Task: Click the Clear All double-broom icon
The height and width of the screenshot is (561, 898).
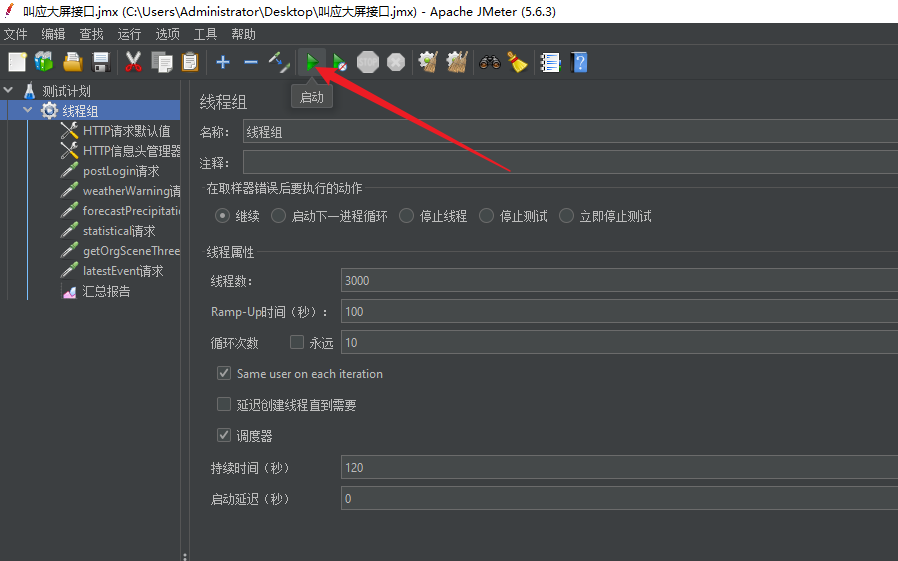Action: click(456, 62)
